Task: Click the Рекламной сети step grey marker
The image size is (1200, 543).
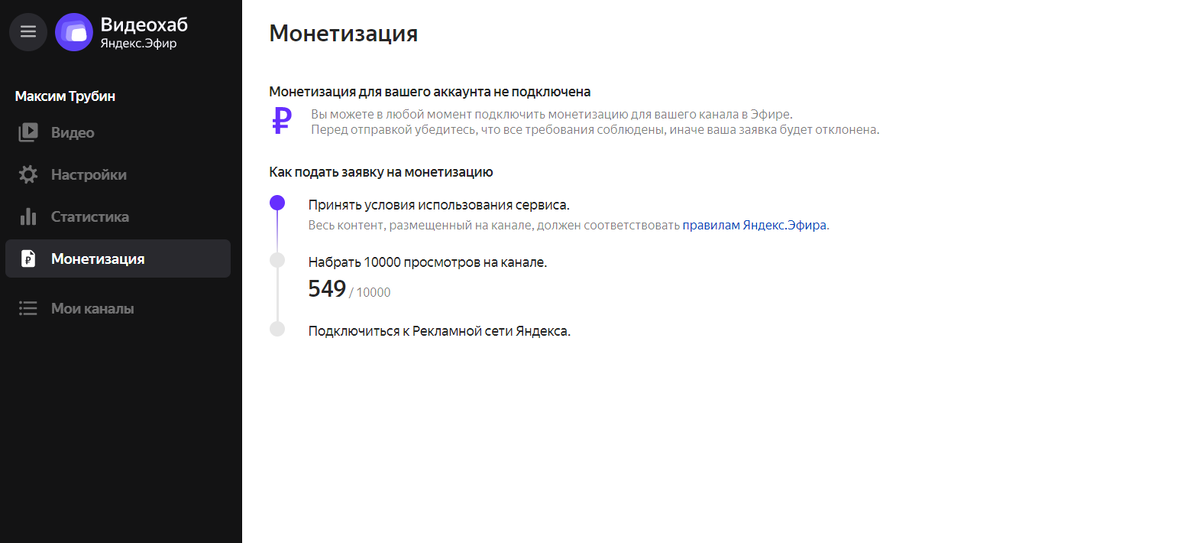Action: 277,328
